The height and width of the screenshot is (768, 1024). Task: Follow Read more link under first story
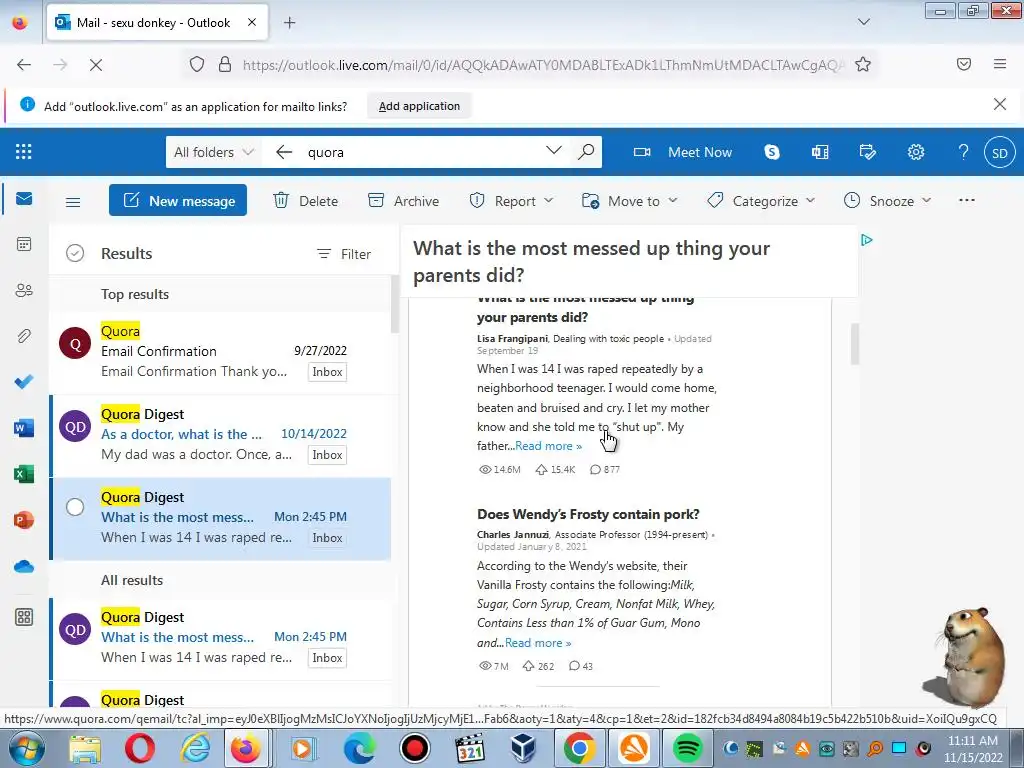coord(548,446)
